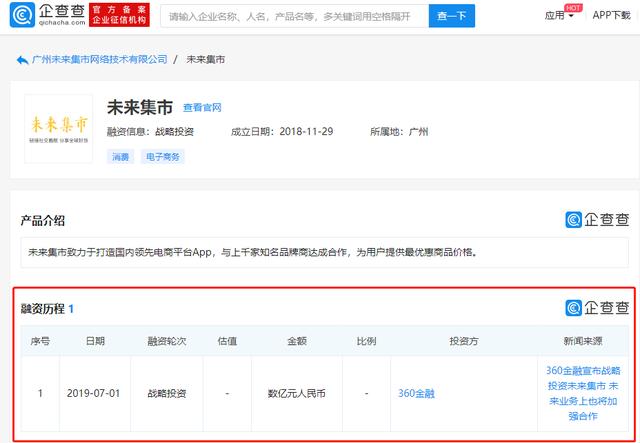The width and height of the screenshot is (640, 443).
Task: Click the 所属地：广州 text
Action: (399, 132)
